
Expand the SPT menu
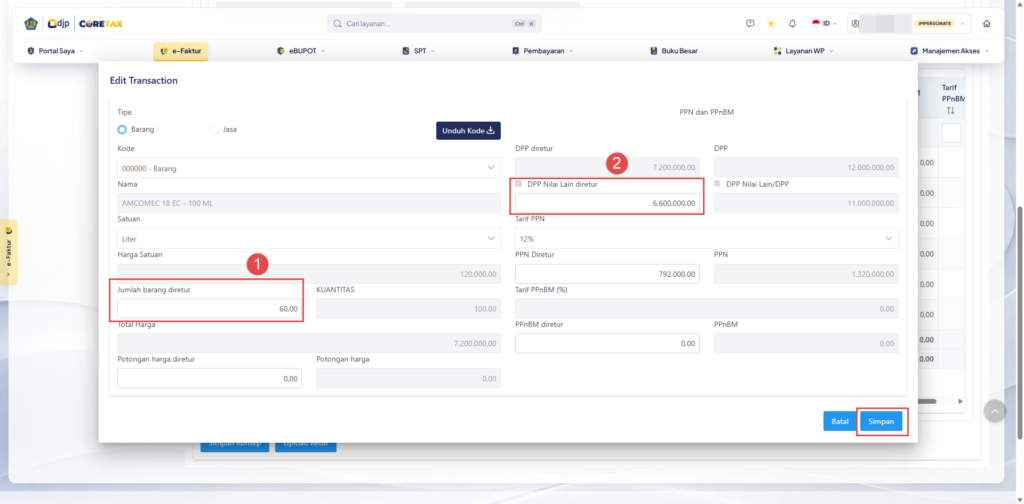419,50
